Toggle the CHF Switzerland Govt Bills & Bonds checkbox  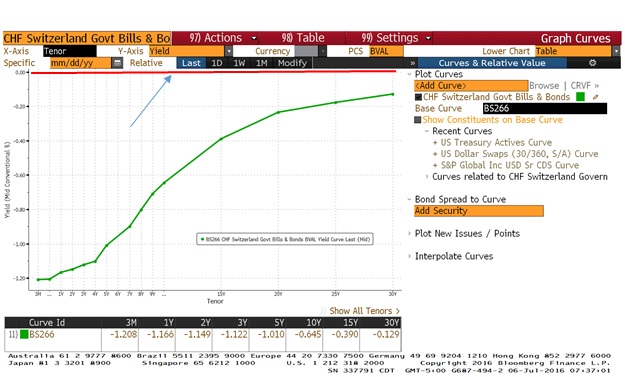(418, 97)
